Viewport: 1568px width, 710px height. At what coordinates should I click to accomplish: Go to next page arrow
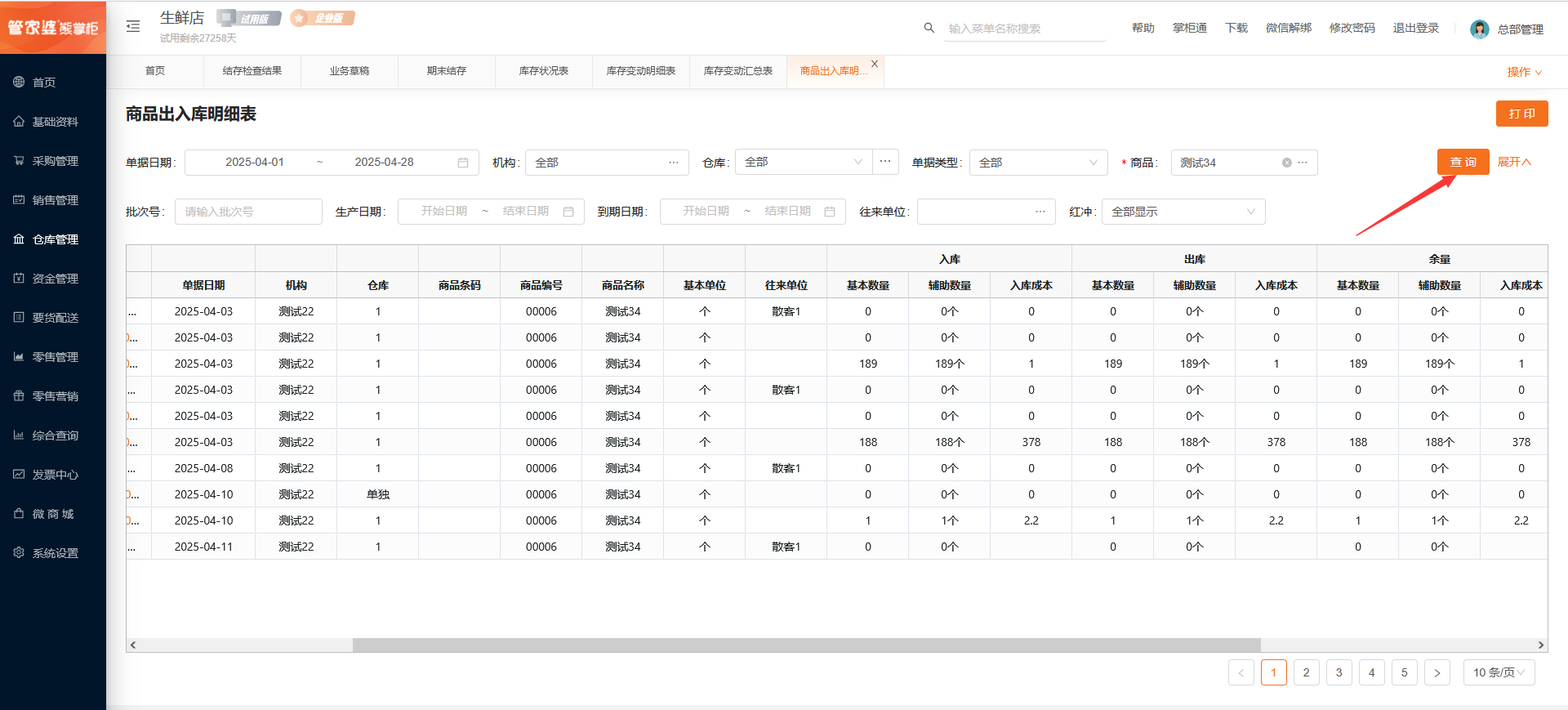(1437, 672)
